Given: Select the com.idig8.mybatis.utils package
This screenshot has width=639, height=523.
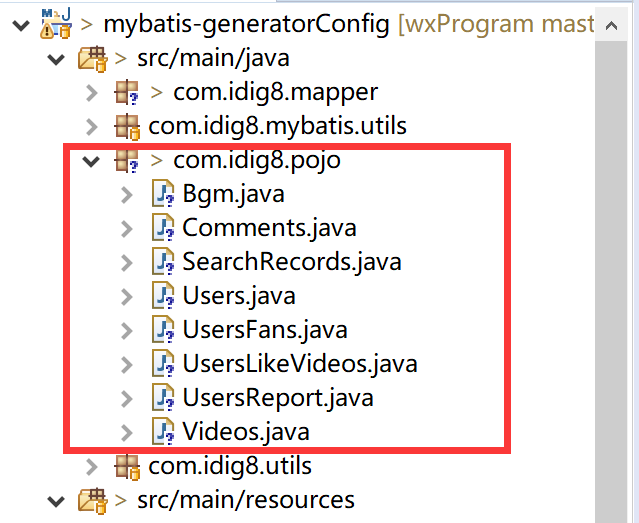Looking at the screenshot, I should tap(277, 127).
